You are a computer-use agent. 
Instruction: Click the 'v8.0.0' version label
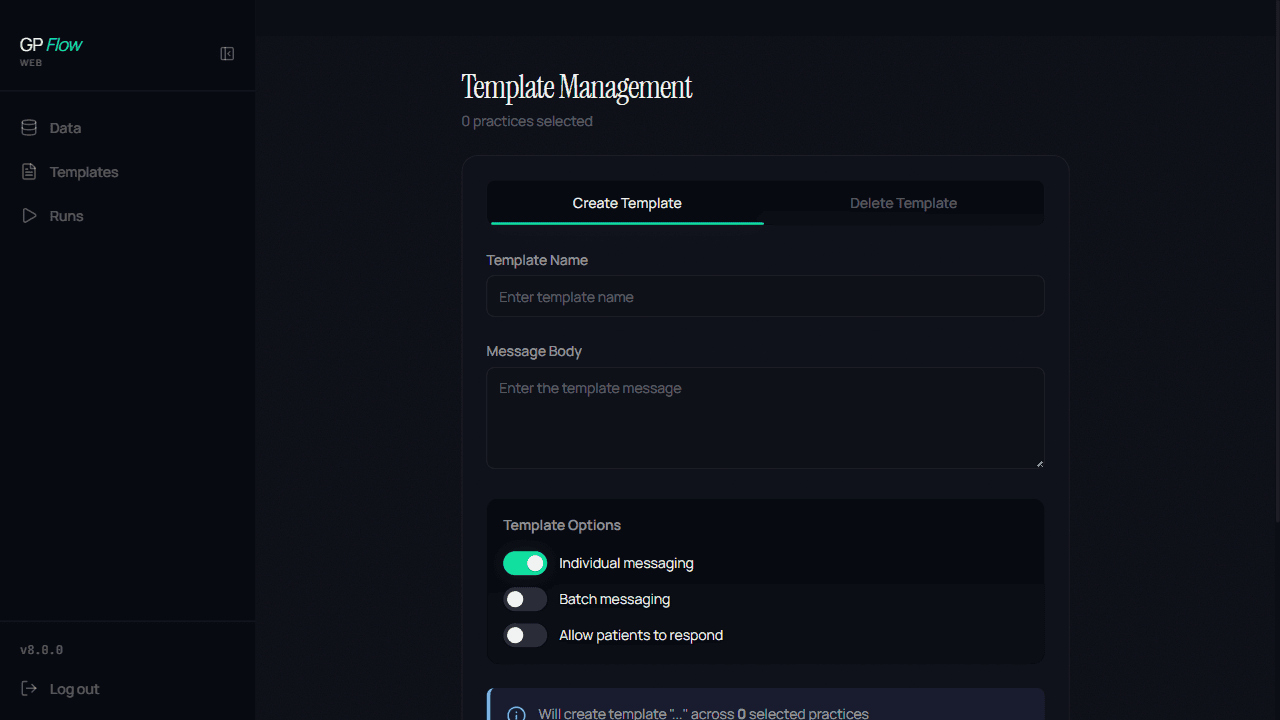[x=41, y=650]
